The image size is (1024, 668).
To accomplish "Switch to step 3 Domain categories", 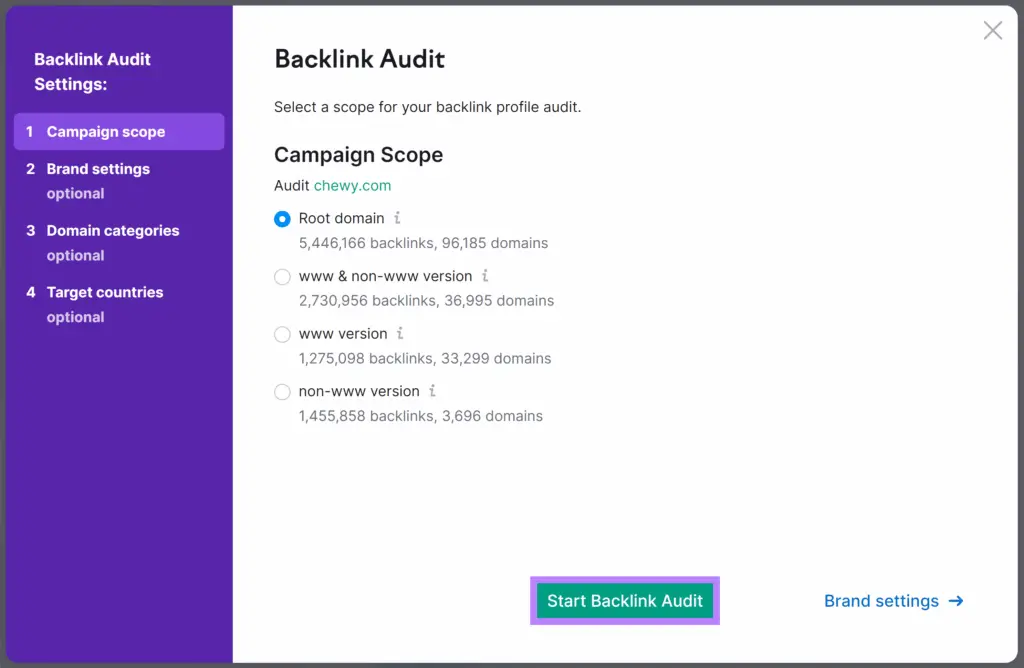I will (x=113, y=231).
